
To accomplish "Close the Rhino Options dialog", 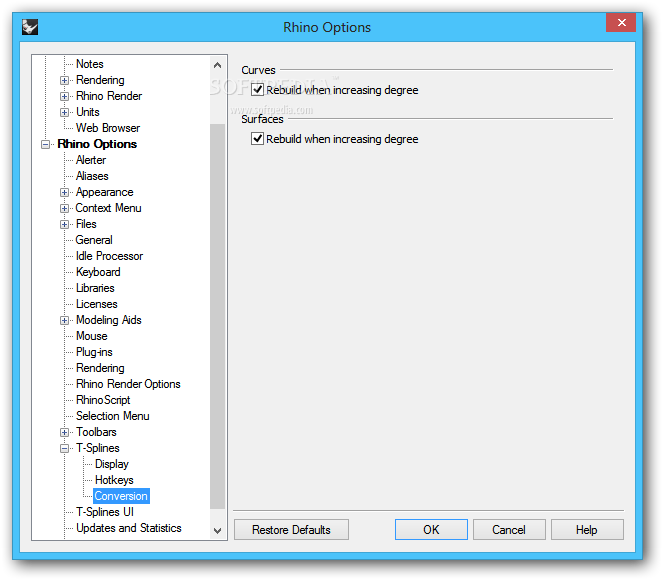I will pyautogui.click(x=621, y=22).
